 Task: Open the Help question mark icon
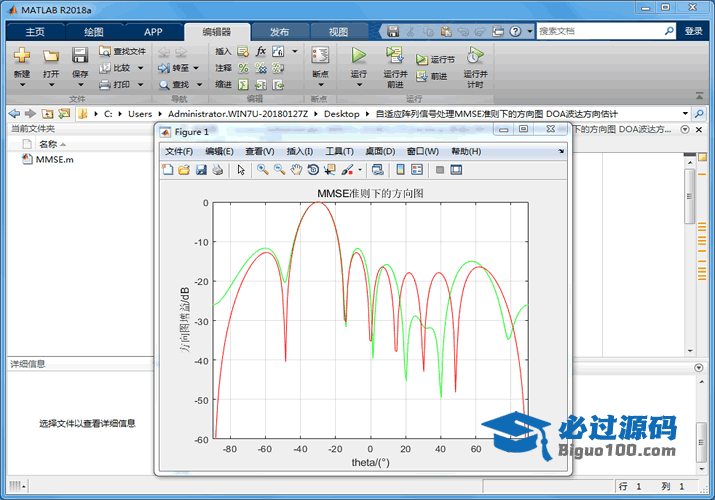click(x=515, y=31)
